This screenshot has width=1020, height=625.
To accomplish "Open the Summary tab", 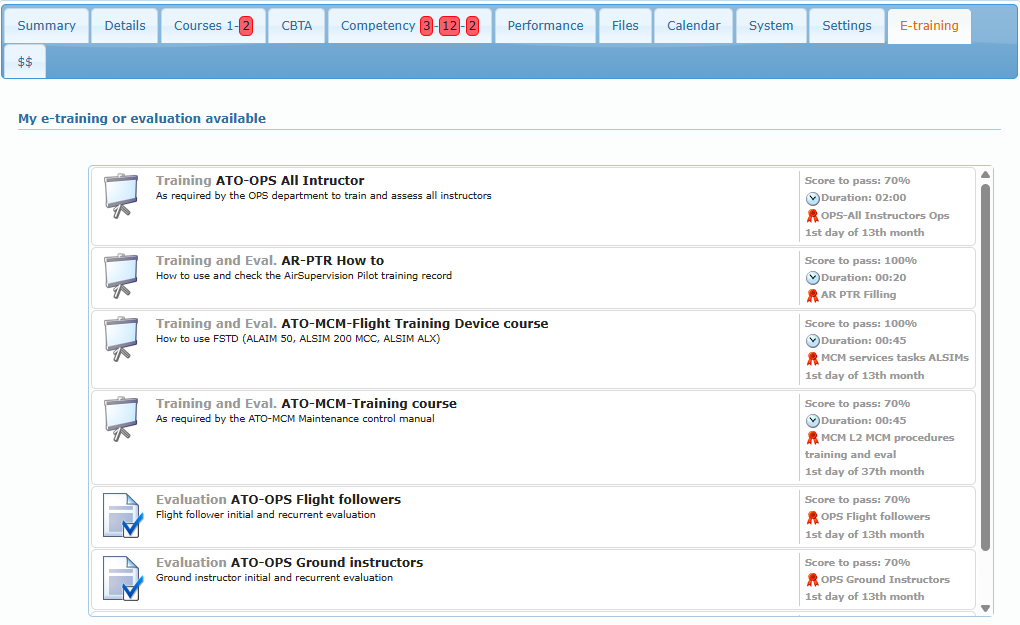I will click(46, 26).
